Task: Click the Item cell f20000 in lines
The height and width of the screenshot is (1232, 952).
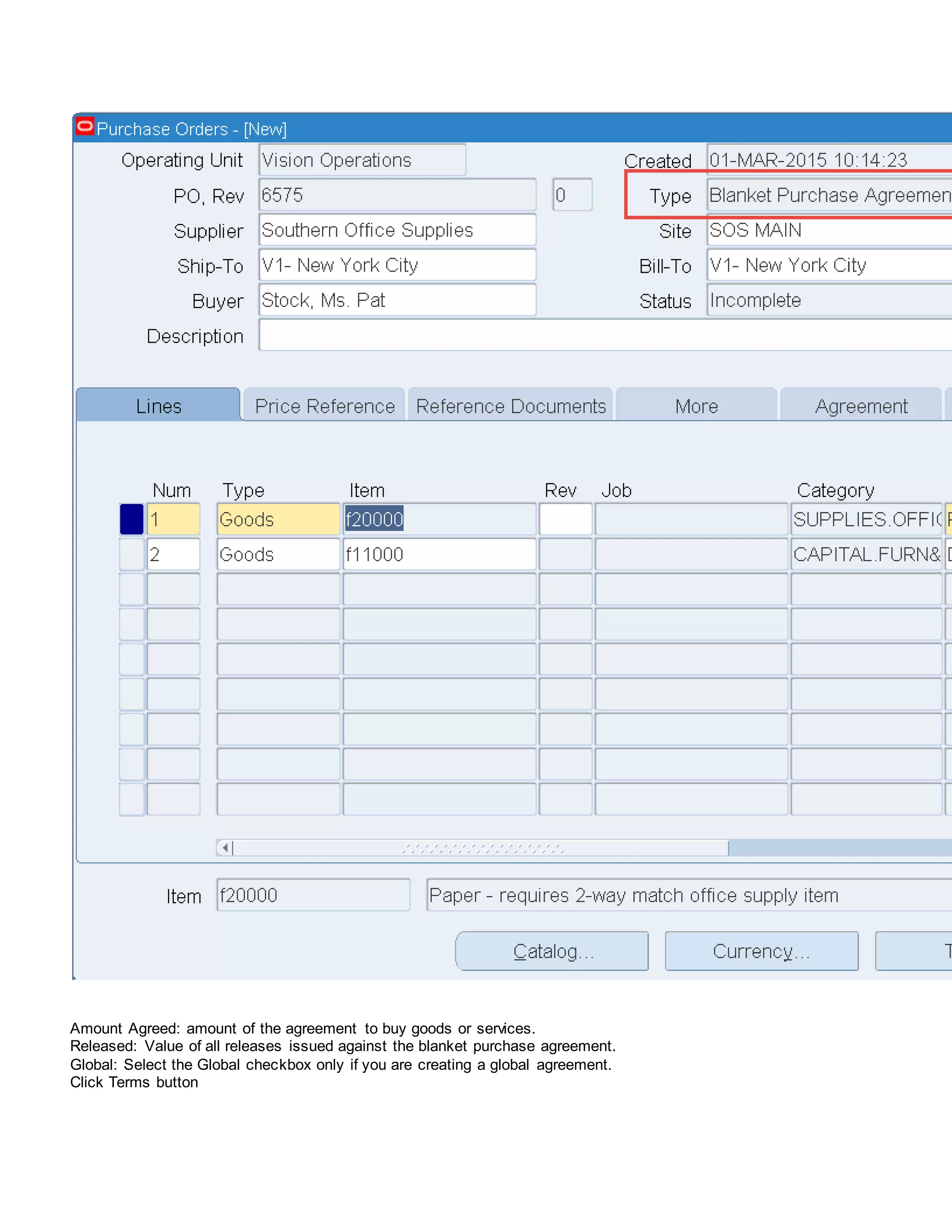Action: coord(439,519)
